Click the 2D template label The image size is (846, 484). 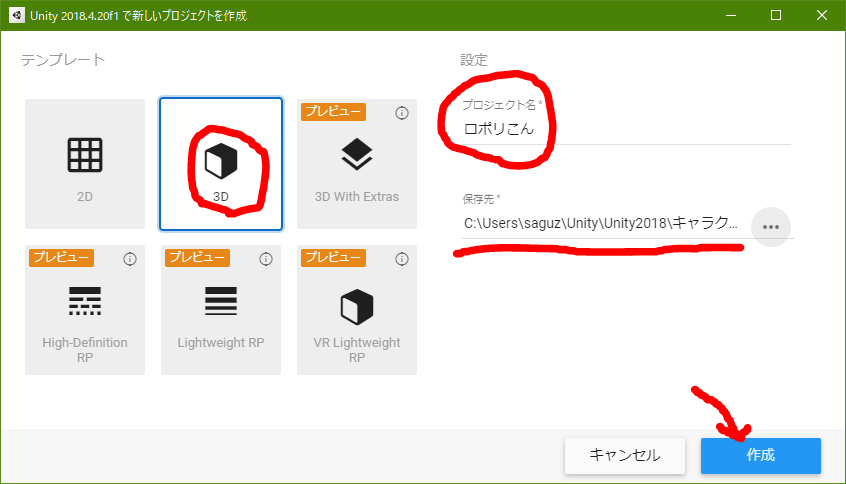pyautogui.click(x=85, y=196)
